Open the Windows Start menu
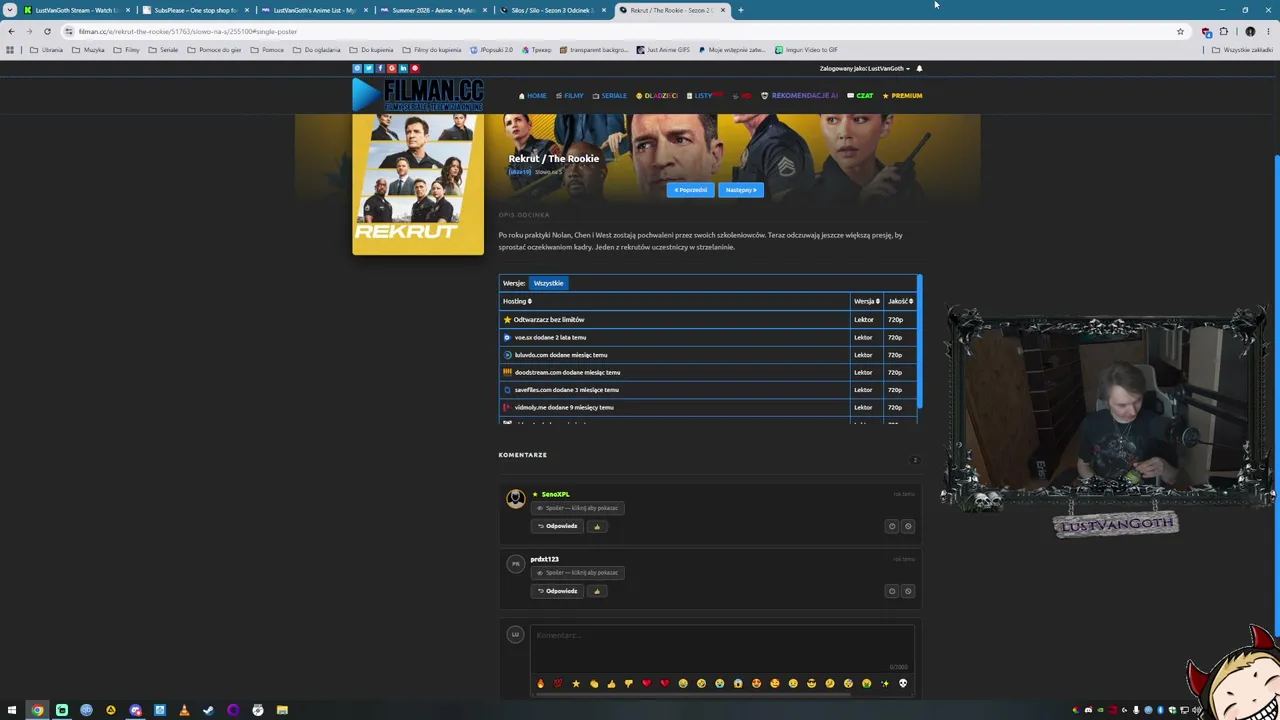1280x720 pixels. [12, 710]
